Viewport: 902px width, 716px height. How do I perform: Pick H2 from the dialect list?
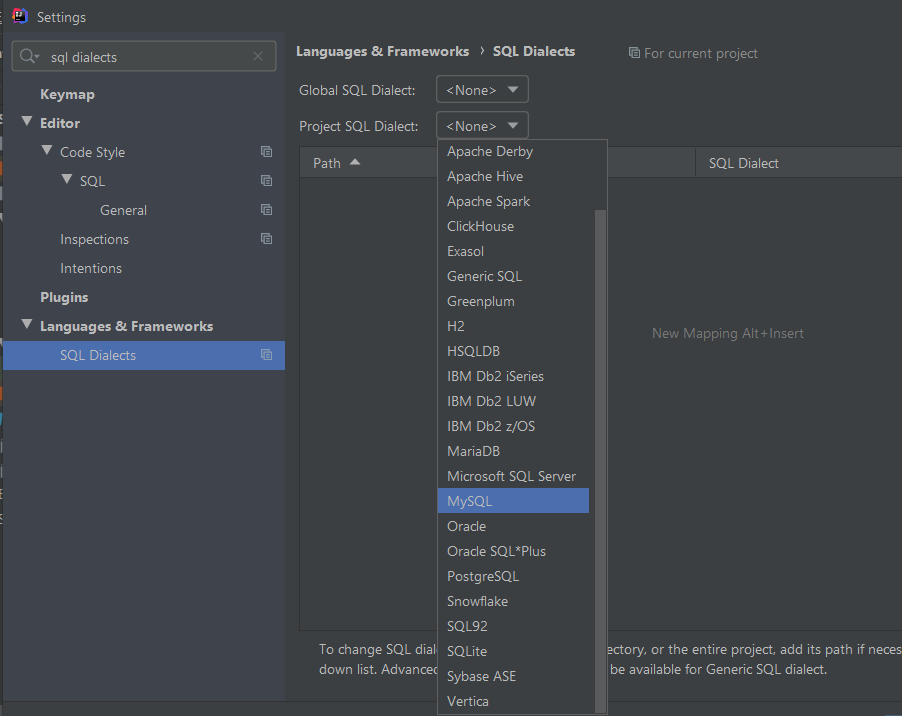[513, 326]
